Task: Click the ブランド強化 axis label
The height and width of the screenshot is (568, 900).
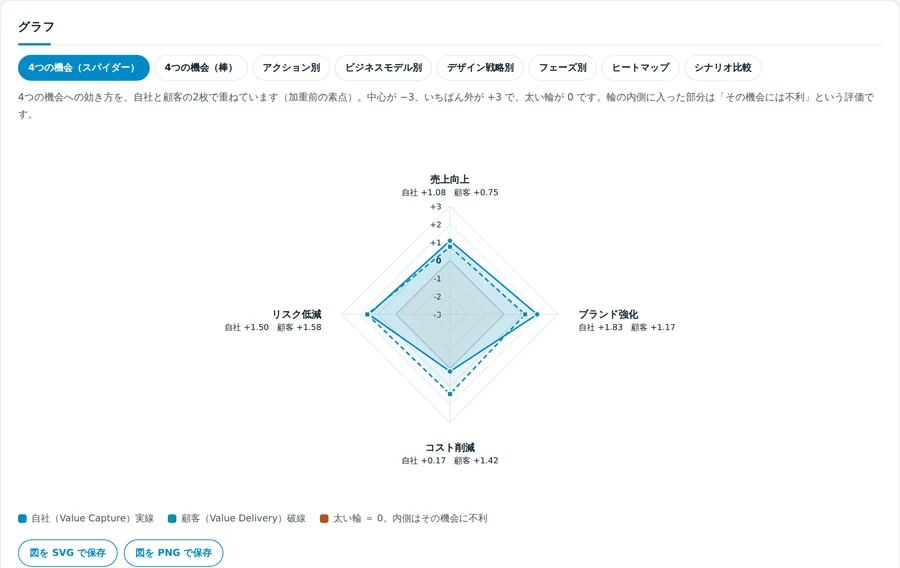Action: (608, 314)
